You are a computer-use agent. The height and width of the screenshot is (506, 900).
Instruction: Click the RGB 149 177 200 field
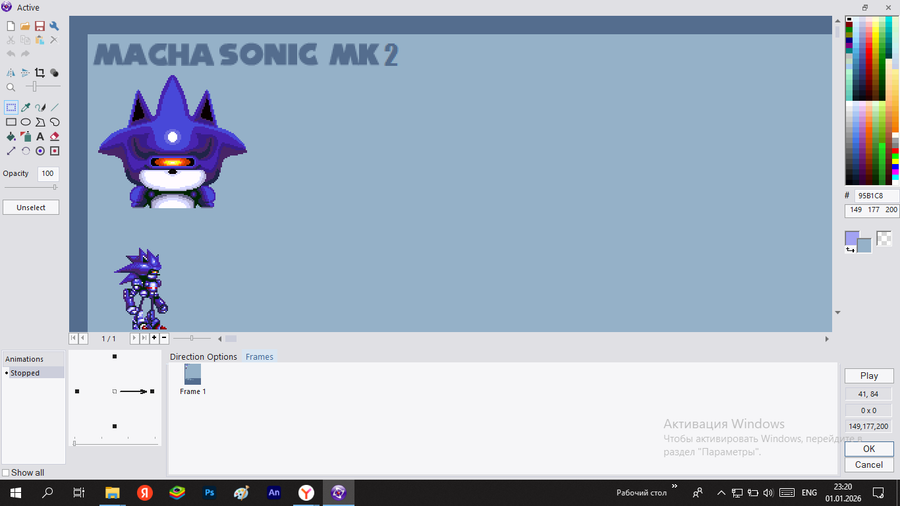pyautogui.click(x=872, y=211)
